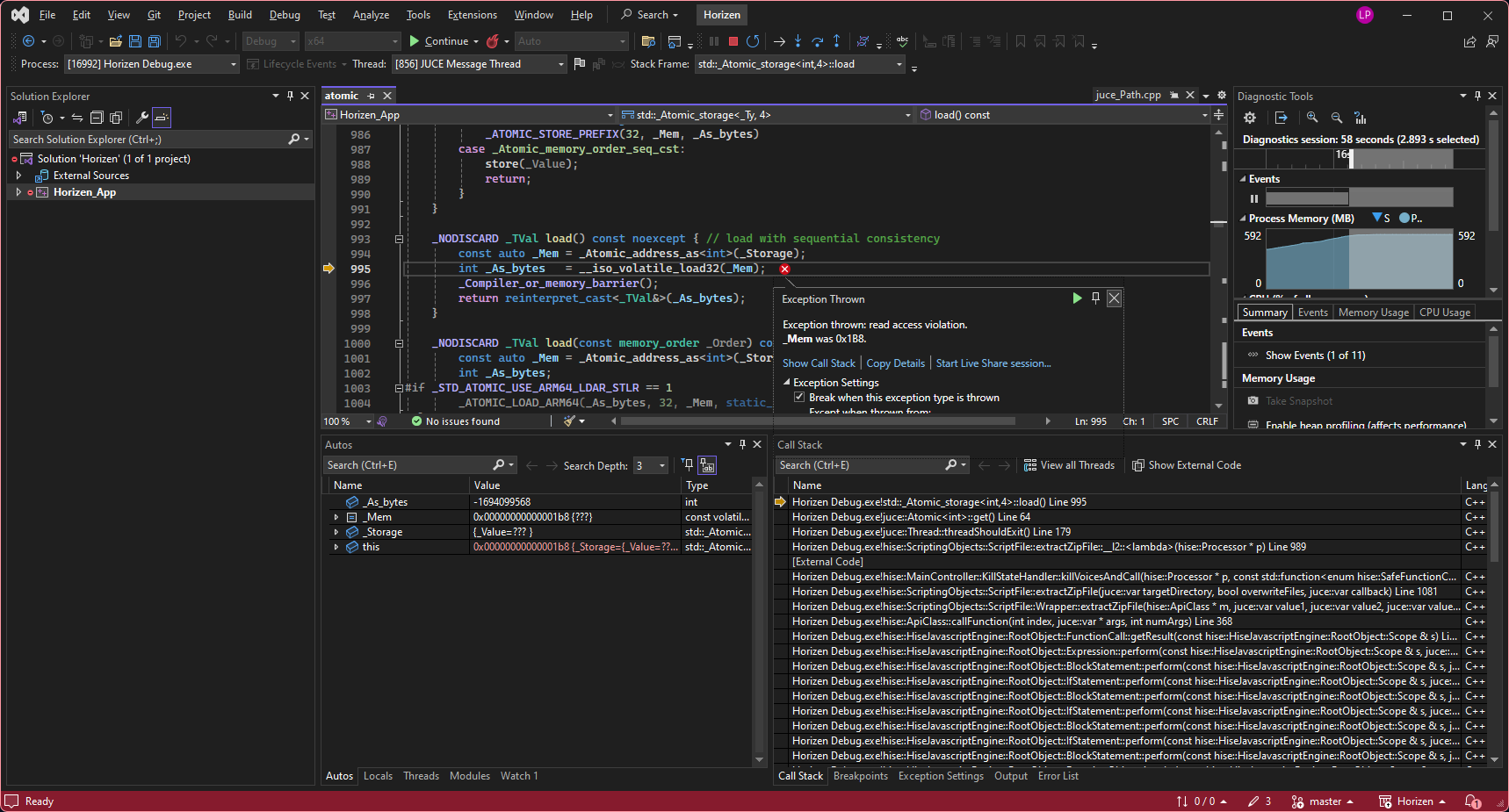Expand the _Storage variable in Autos
Image resolution: width=1509 pixels, height=812 pixels.
(x=336, y=533)
